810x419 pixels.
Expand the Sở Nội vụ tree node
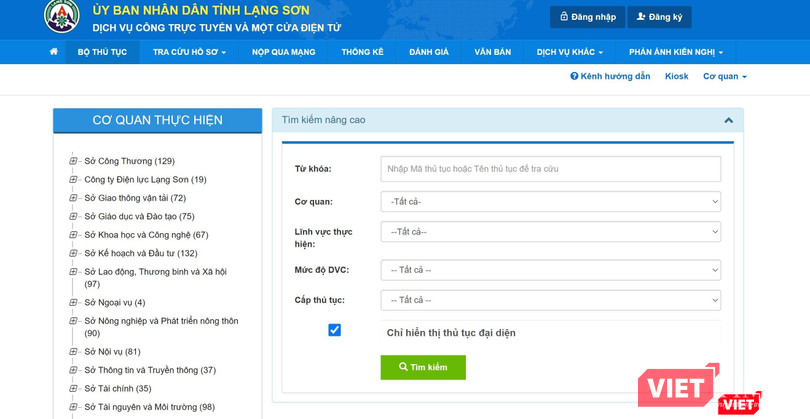[x=73, y=352]
